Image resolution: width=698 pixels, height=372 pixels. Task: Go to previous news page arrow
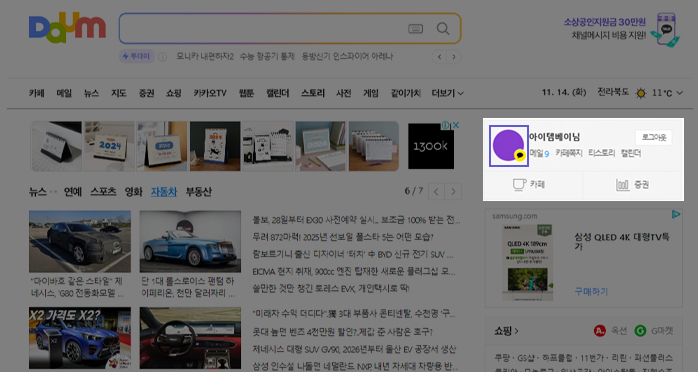[436, 192]
